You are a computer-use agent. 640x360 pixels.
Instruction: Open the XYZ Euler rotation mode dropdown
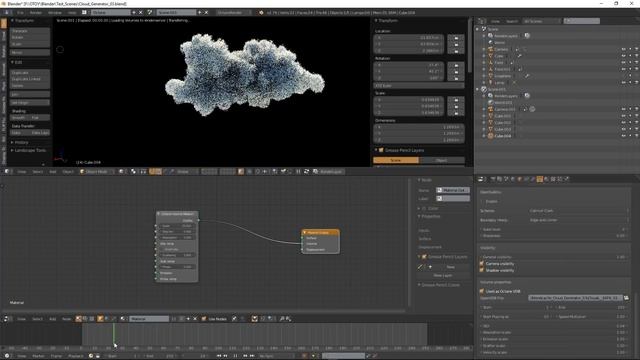418,86
